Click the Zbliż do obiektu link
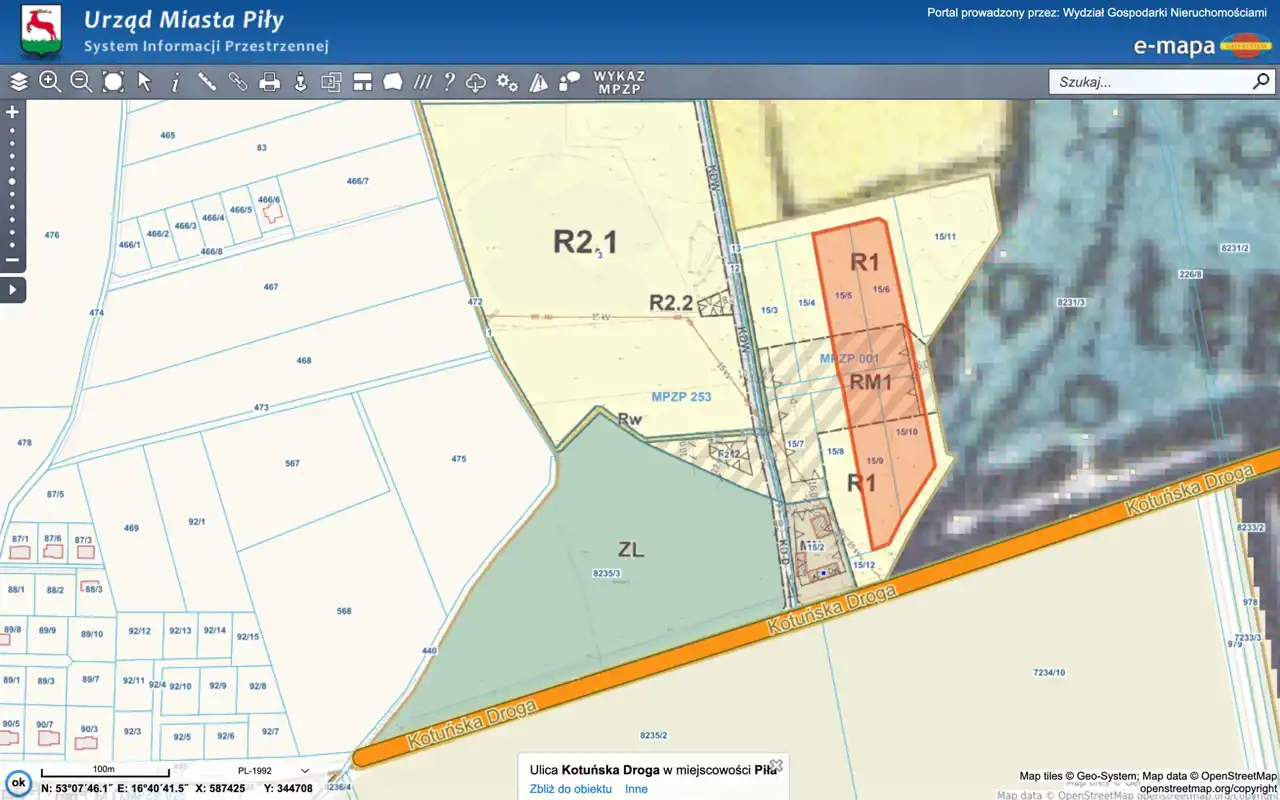1280x800 pixels. point(570,789)
